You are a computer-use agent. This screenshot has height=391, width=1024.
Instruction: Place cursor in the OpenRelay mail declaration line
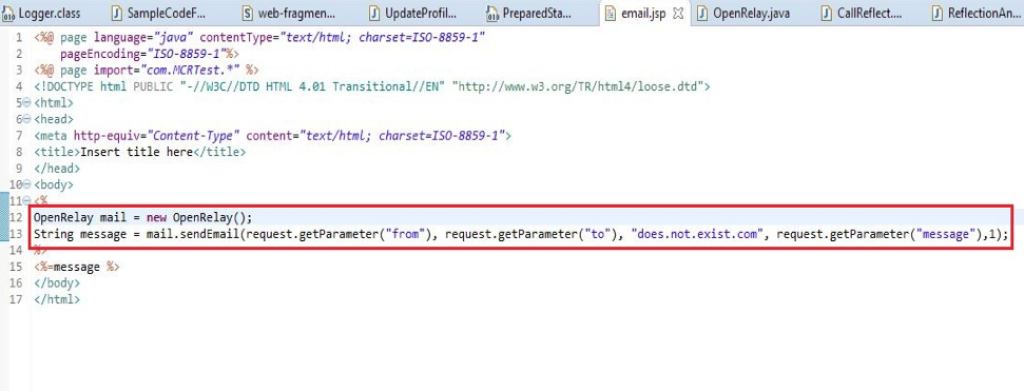click(143, 217)
